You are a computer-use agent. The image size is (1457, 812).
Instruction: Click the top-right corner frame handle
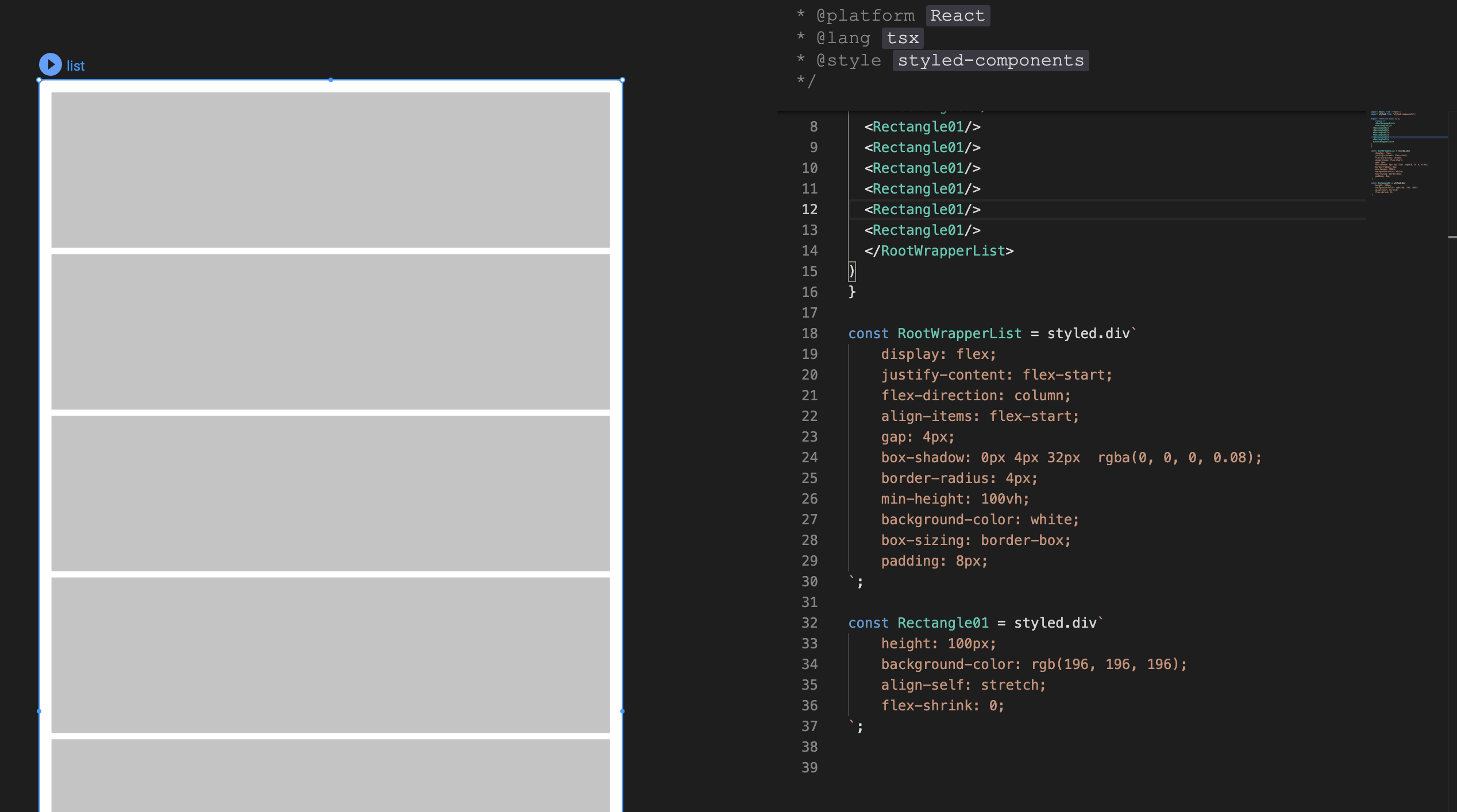coord(622,80)
